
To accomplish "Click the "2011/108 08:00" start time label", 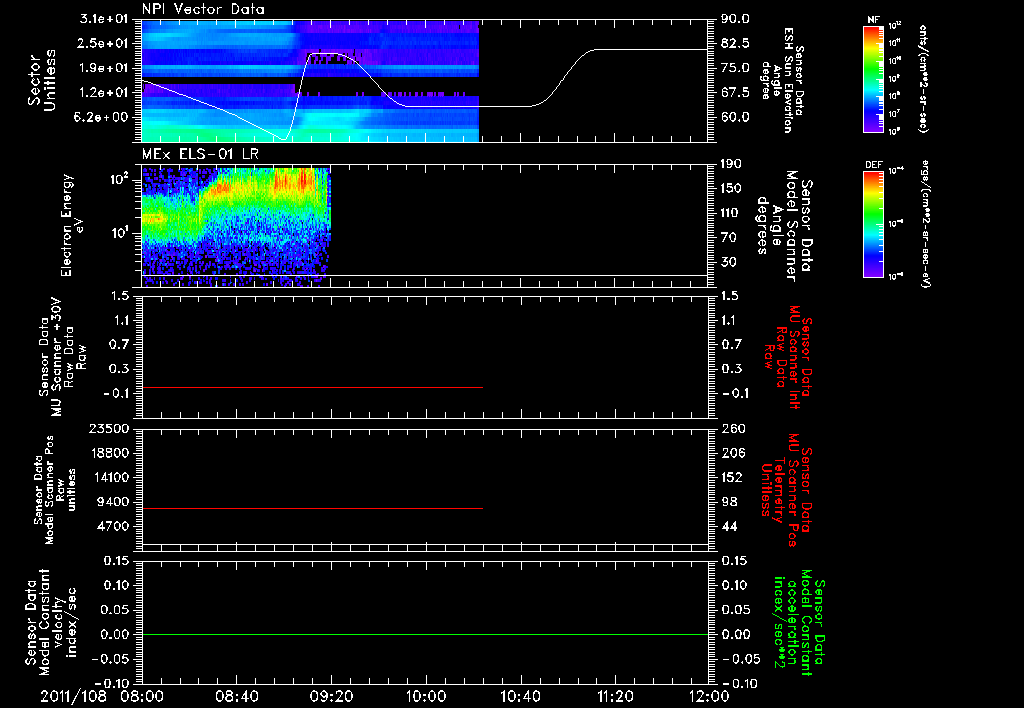I will click(102, 696).
